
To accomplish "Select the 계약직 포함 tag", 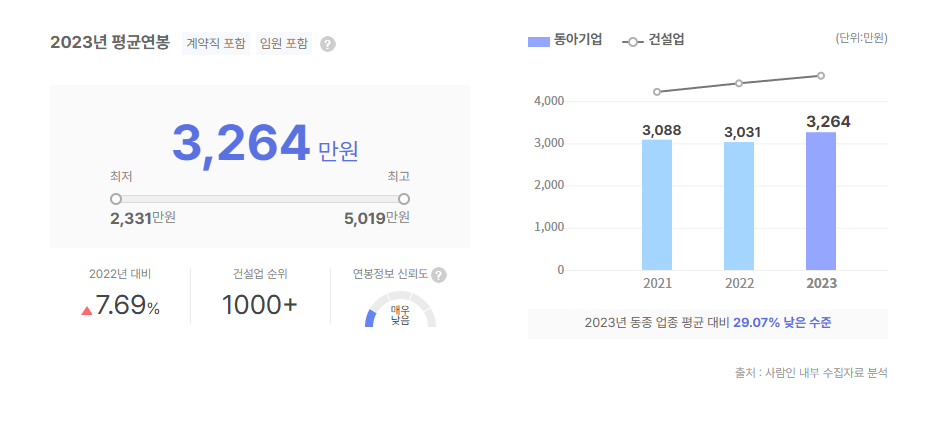I will click(216, 43).
